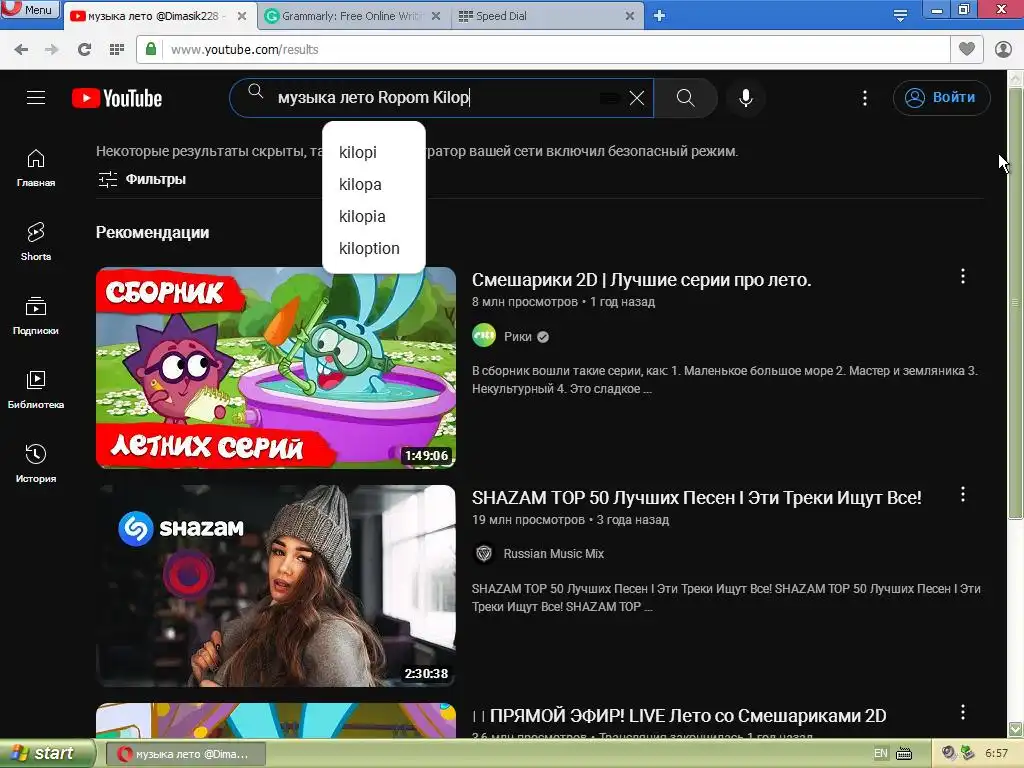Viewport: 1024px width, 768px height.
Task: Open options menu for Смешарики 2D video
Action: pos(963,276)
